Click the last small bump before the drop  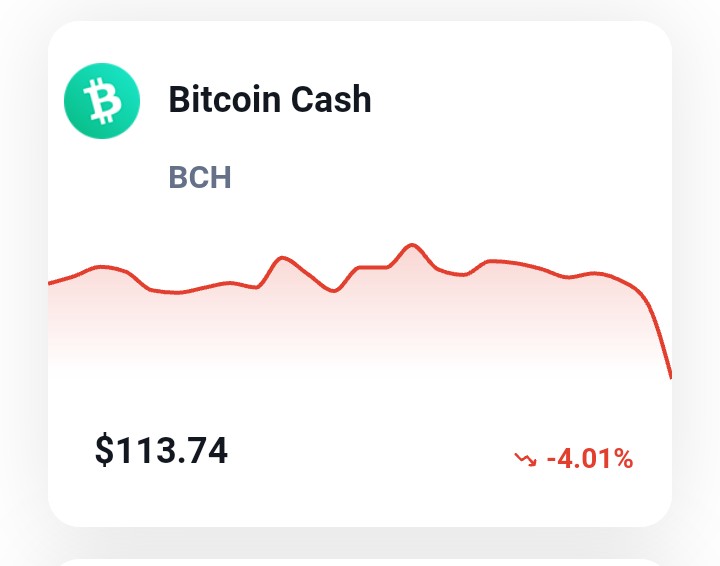(x=595, y=275)
